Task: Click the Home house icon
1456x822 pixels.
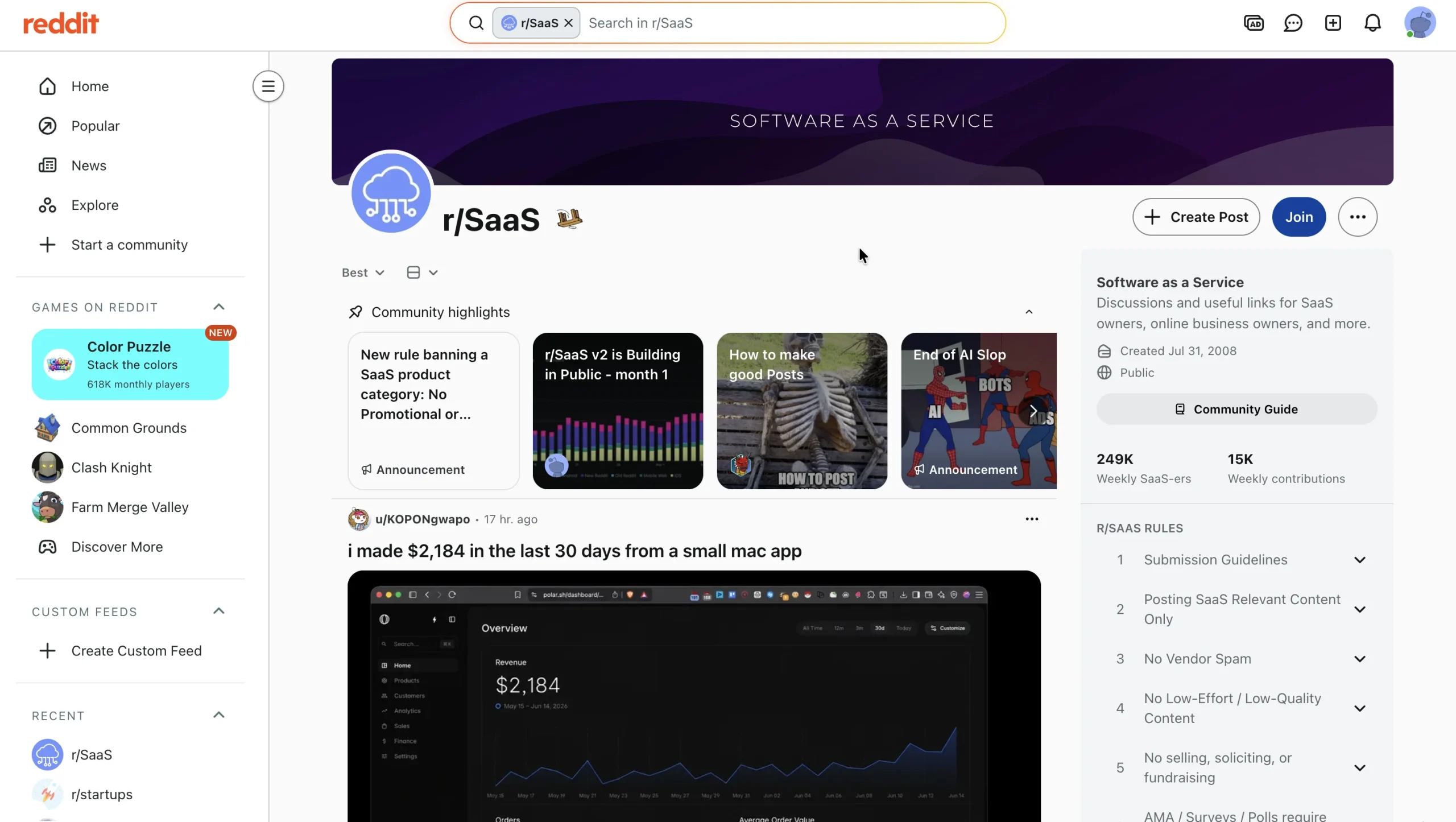Action: coord(47,86)
